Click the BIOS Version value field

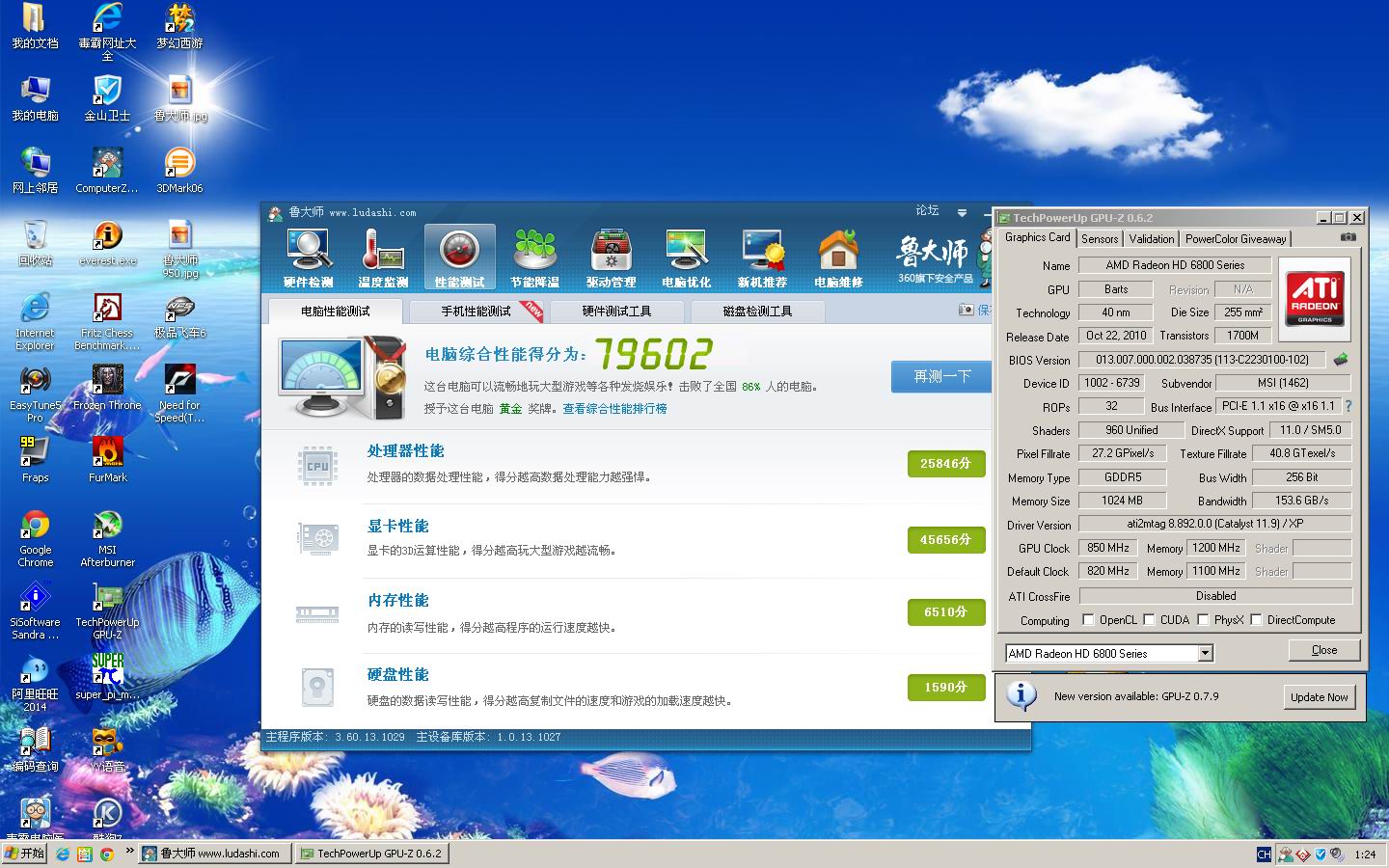(x=1201, y=360)
